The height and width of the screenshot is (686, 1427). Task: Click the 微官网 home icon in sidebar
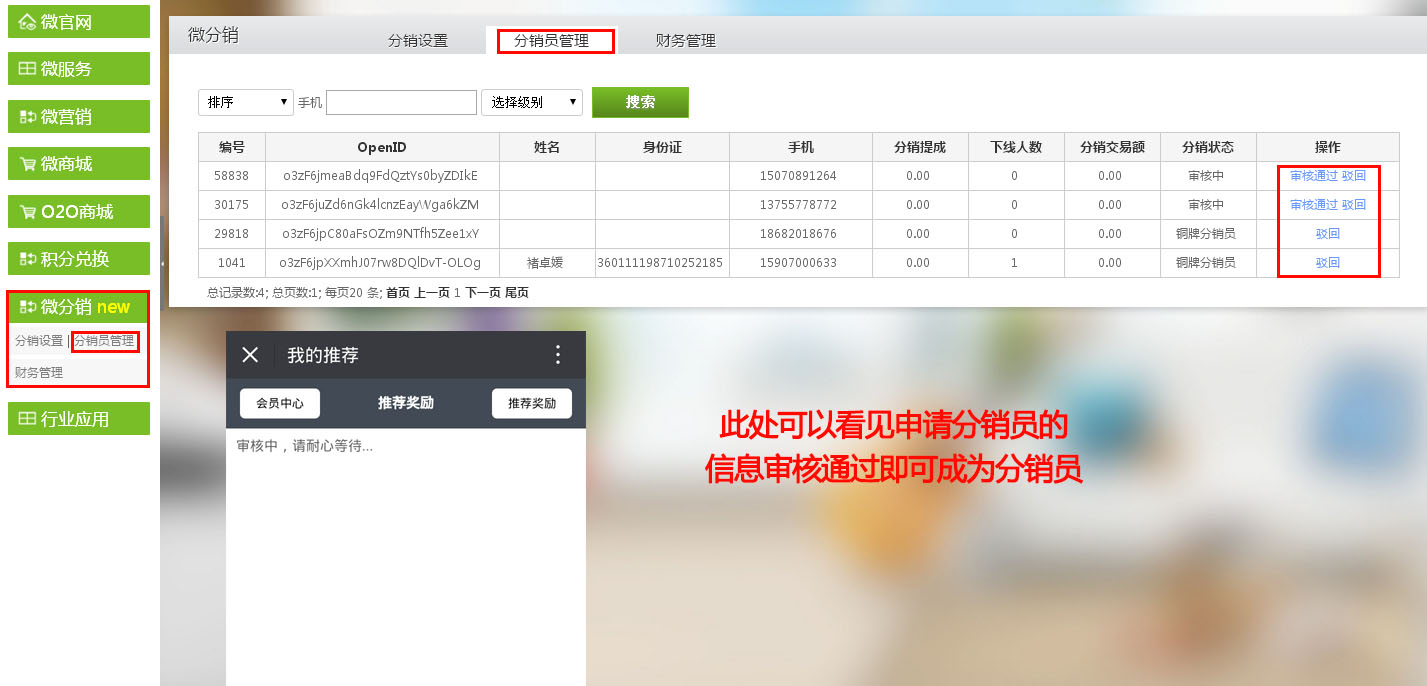pyautogui.click(x=28, y=22)
